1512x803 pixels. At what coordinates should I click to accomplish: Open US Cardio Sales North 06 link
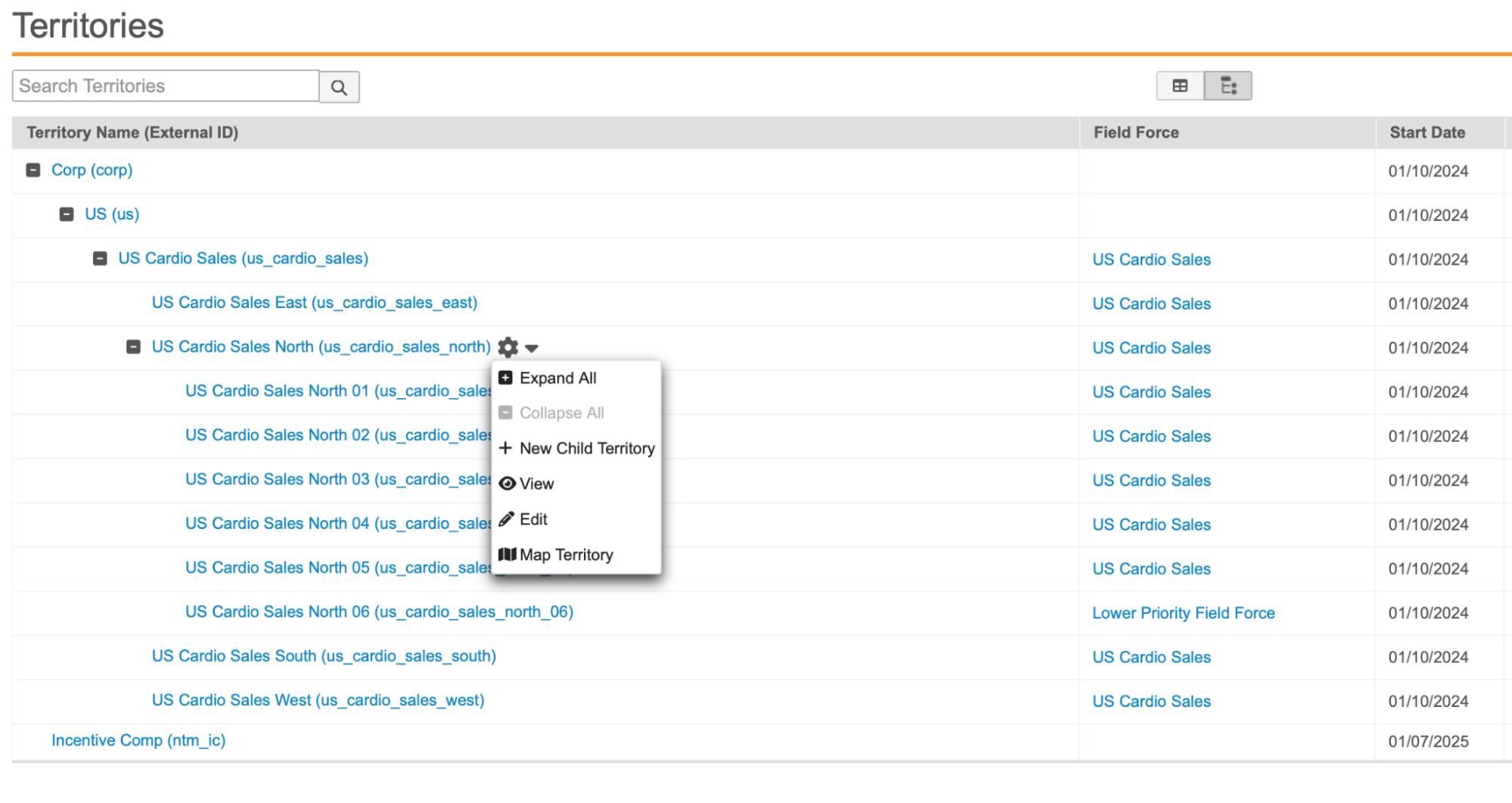point(379,612)
